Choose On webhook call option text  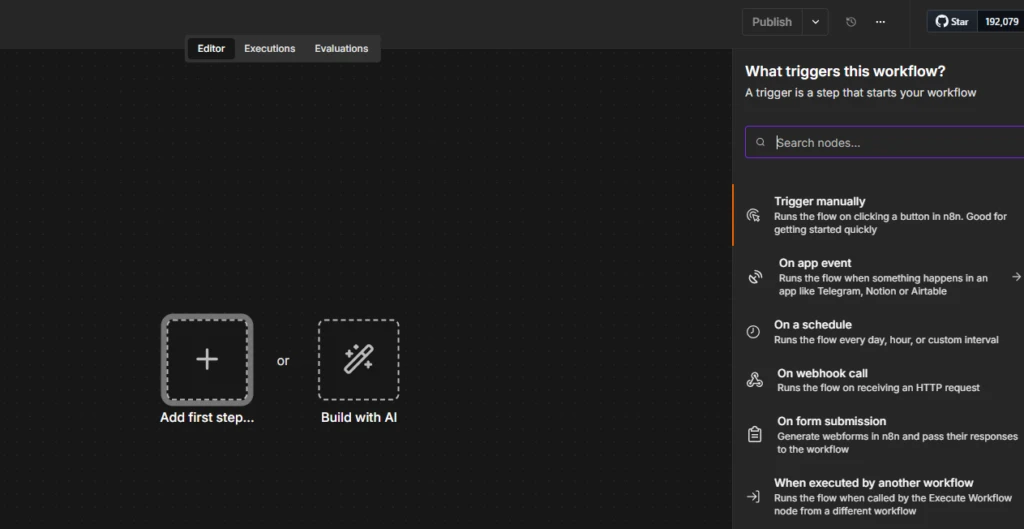pos(822,374)
